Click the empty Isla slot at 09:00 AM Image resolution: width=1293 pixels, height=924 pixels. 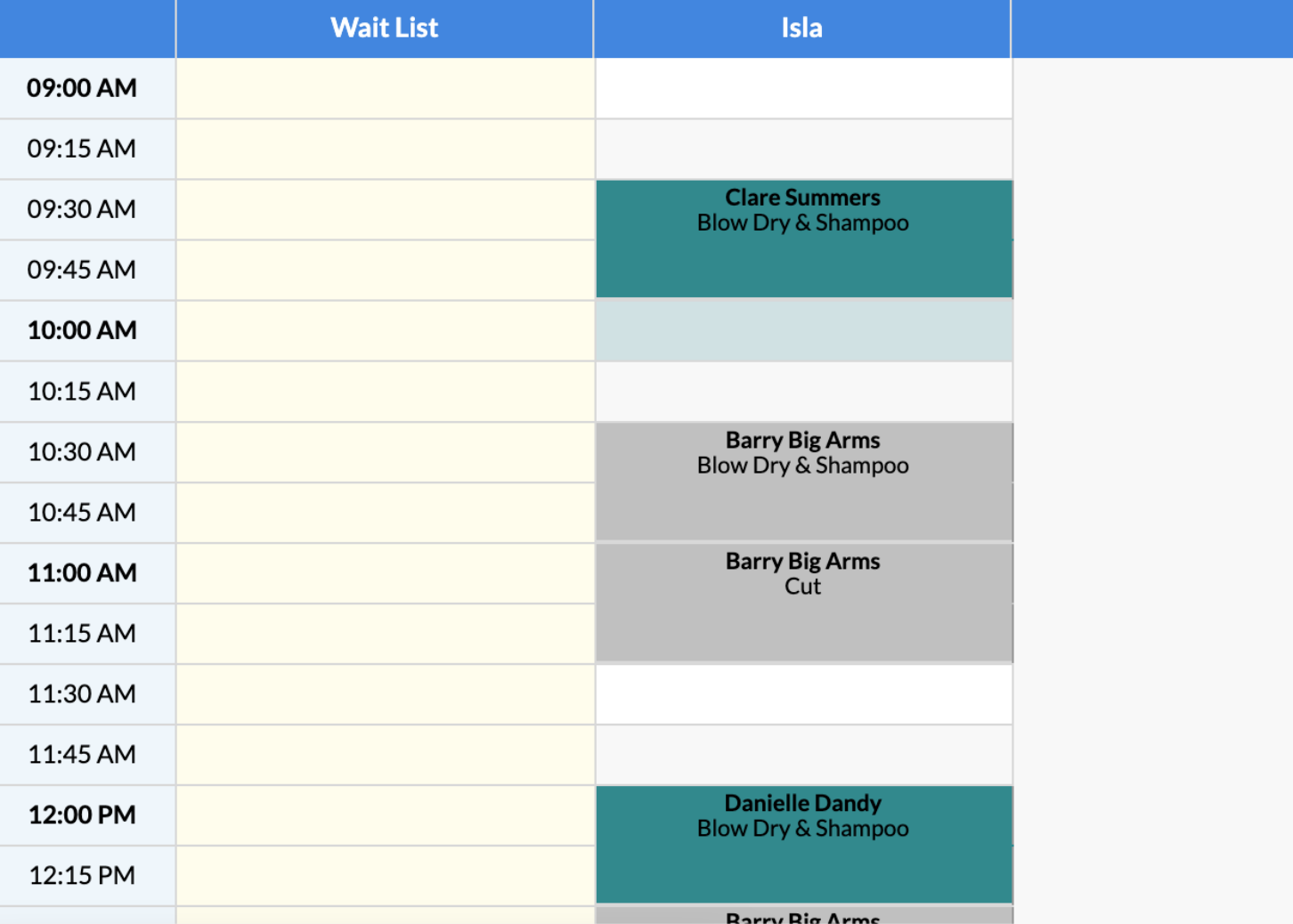[x=801, y=87]
